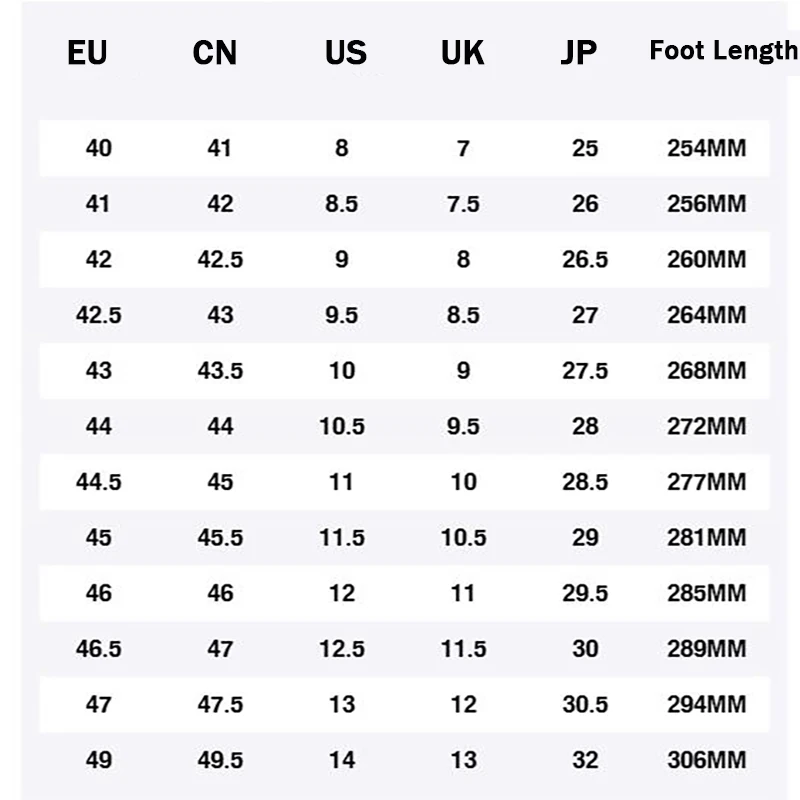Select EU size 44.5 cell
The width and height of the screenshot is (800, 800).
98,482
